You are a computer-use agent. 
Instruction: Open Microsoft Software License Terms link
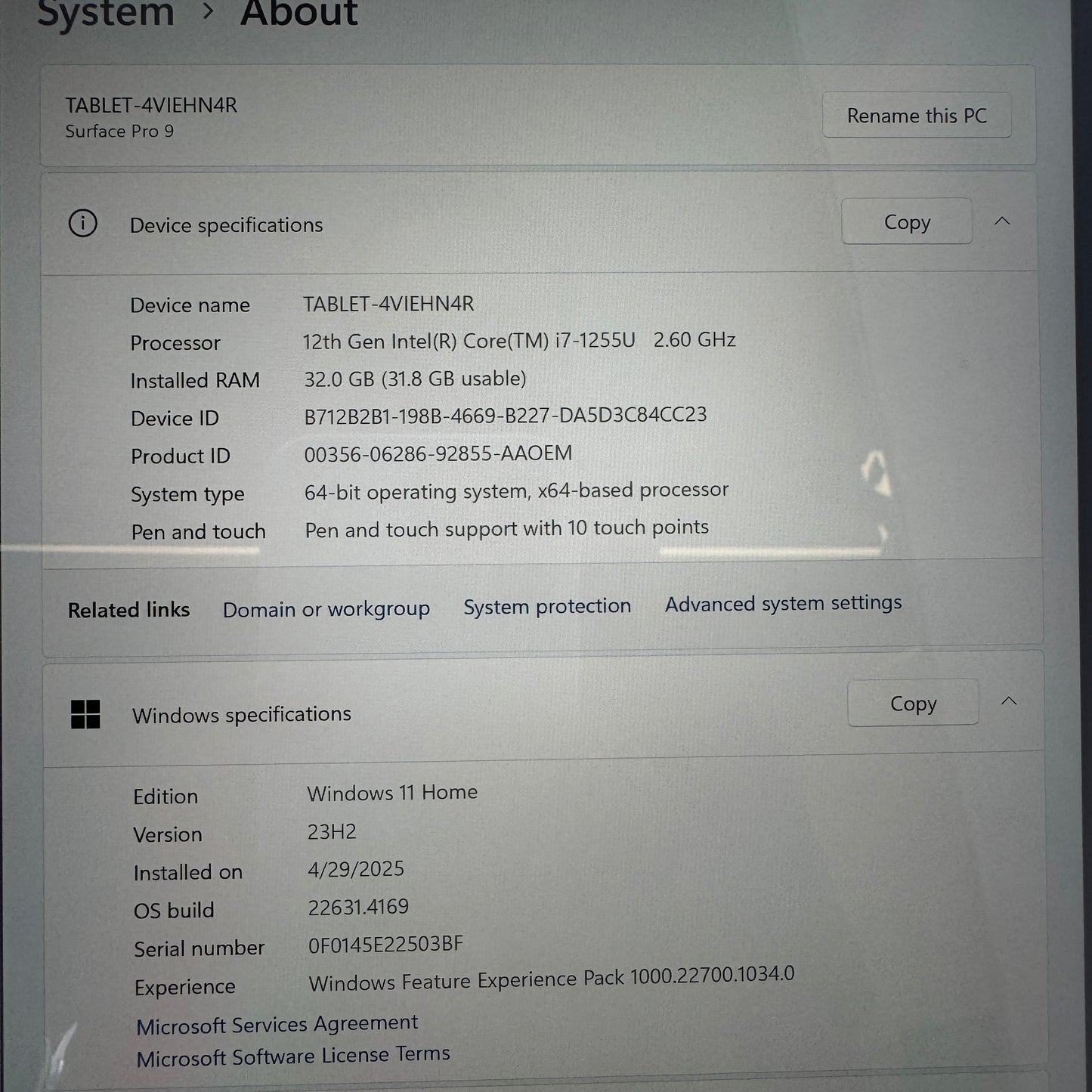(x=293, y=1056)
